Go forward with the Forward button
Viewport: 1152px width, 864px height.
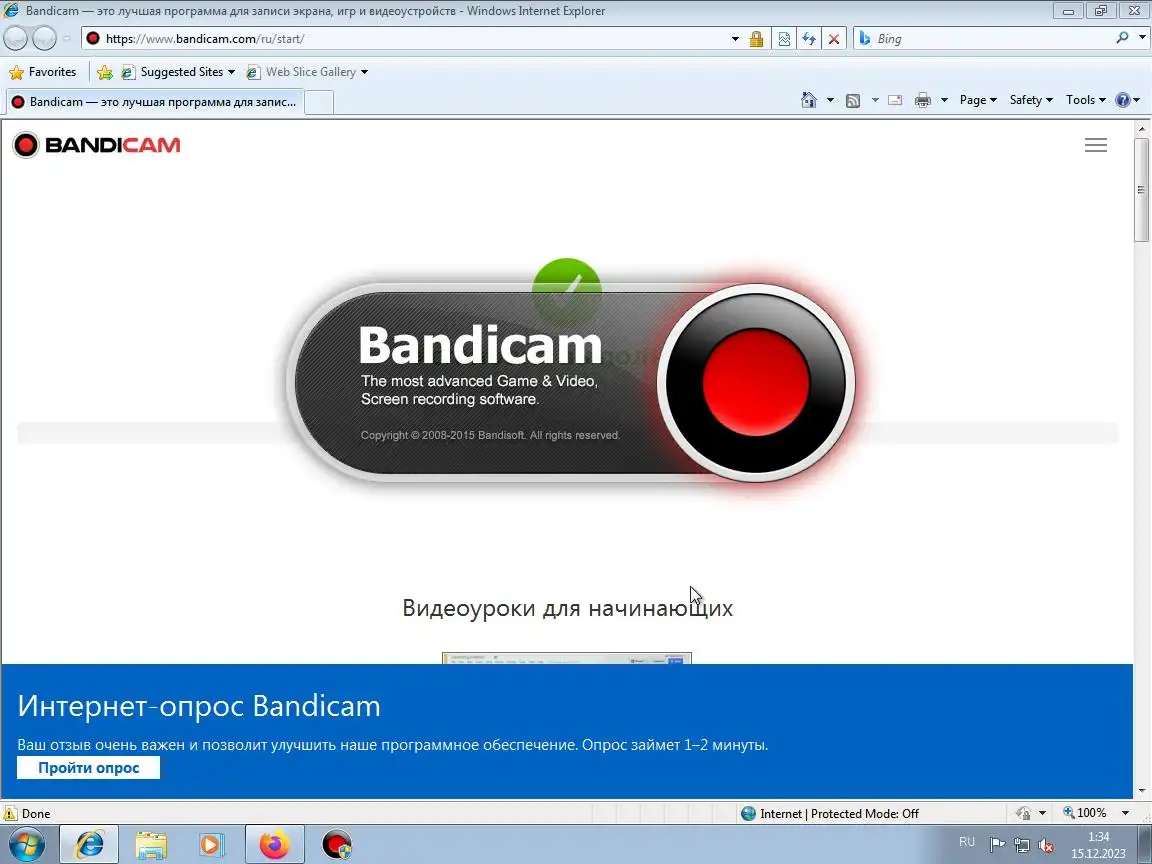click(44, 38)
